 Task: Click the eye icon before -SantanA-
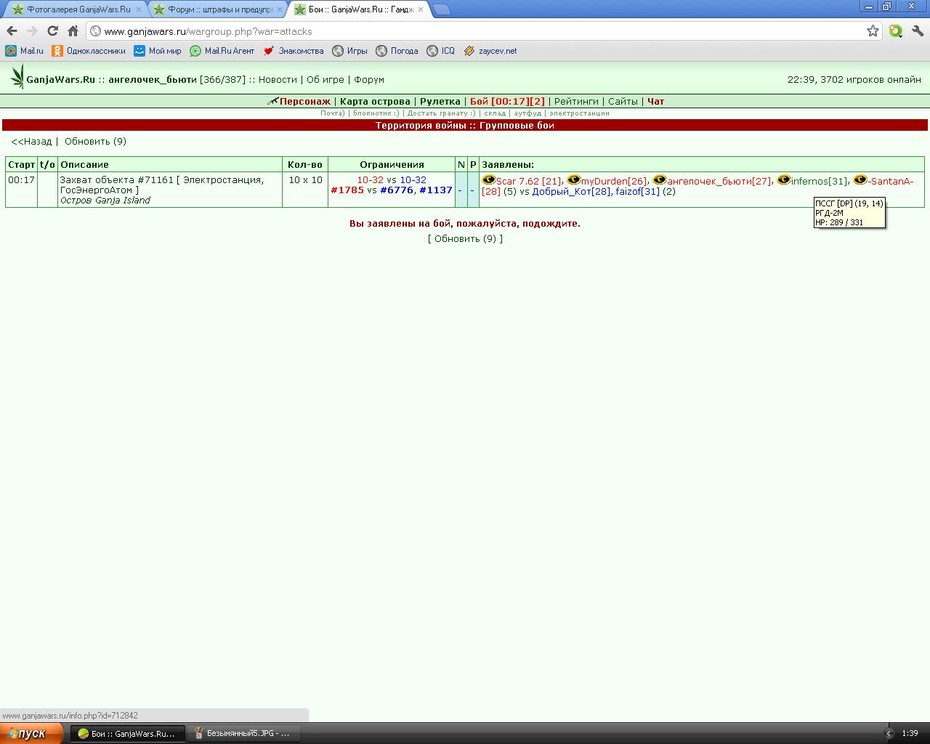860,179
